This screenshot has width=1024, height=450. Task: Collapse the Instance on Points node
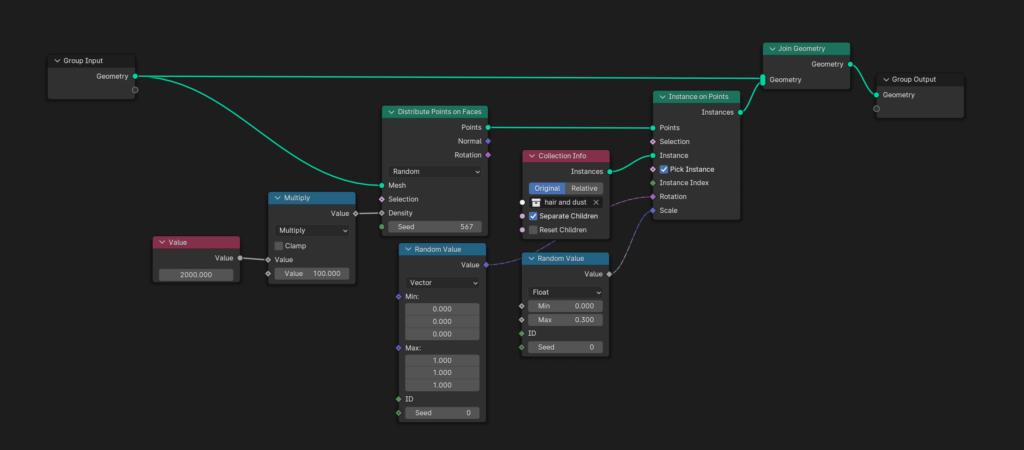[662, 97]
